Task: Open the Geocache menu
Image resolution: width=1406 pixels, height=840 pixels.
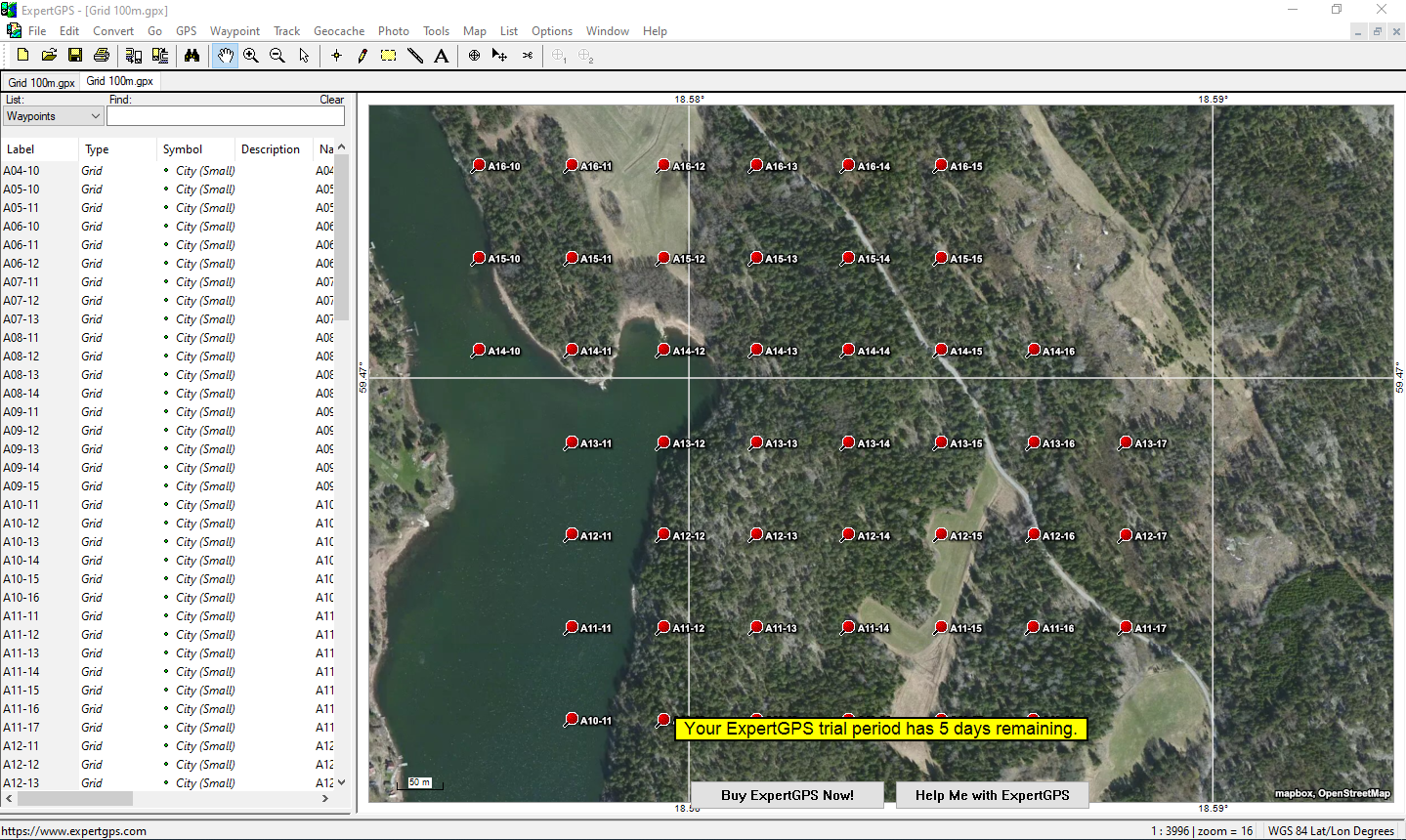Action: (339, 31)
